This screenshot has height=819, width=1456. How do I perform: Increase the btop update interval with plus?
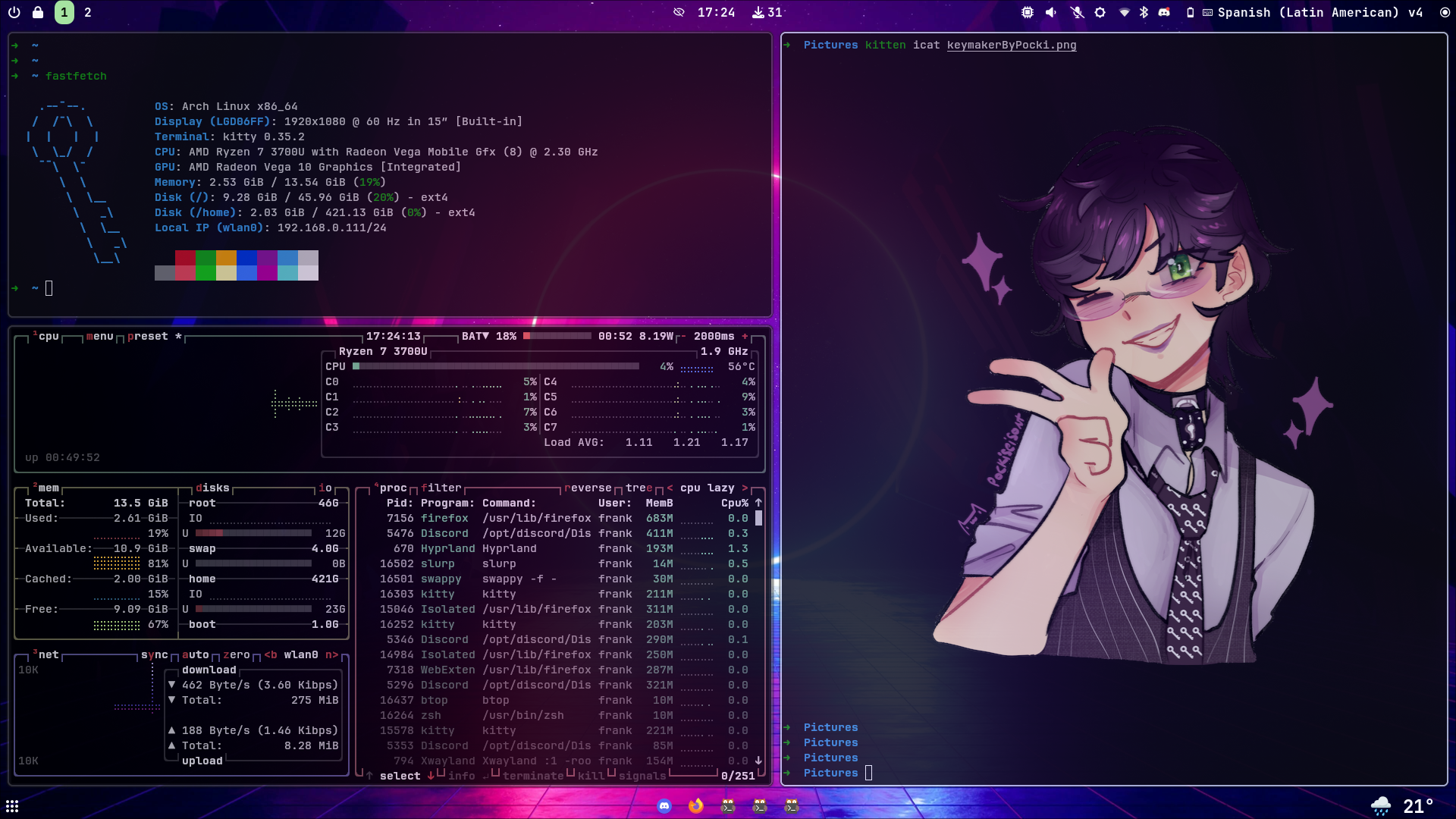click(x=745, y=336)
